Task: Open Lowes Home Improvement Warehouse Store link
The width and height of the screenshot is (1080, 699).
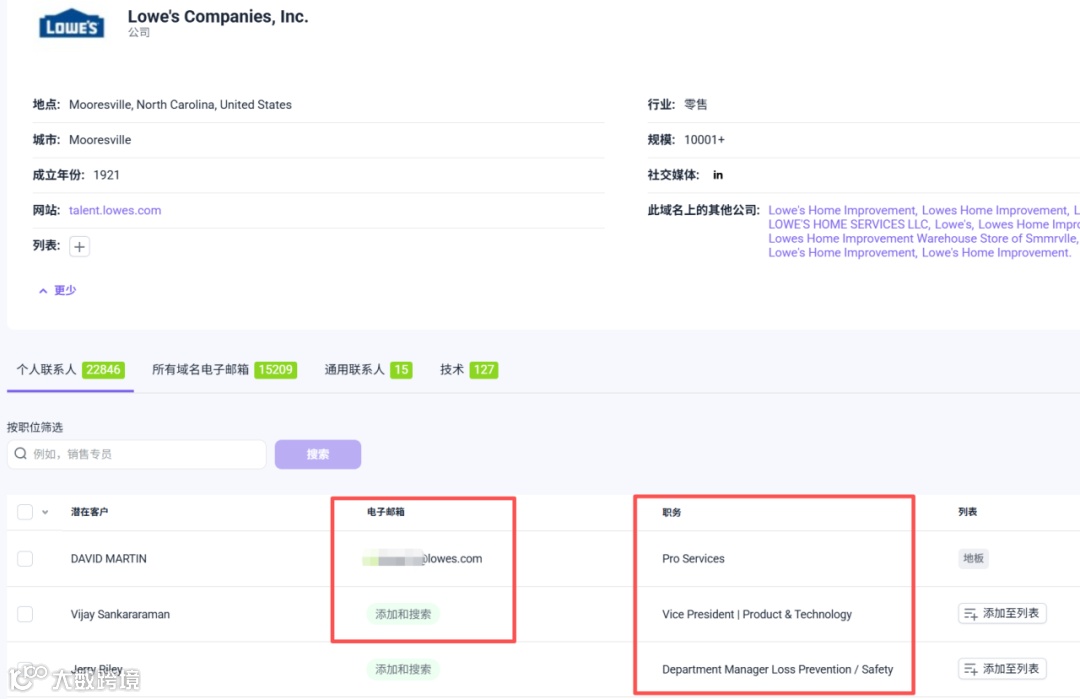Action: (x=923, y=238)
